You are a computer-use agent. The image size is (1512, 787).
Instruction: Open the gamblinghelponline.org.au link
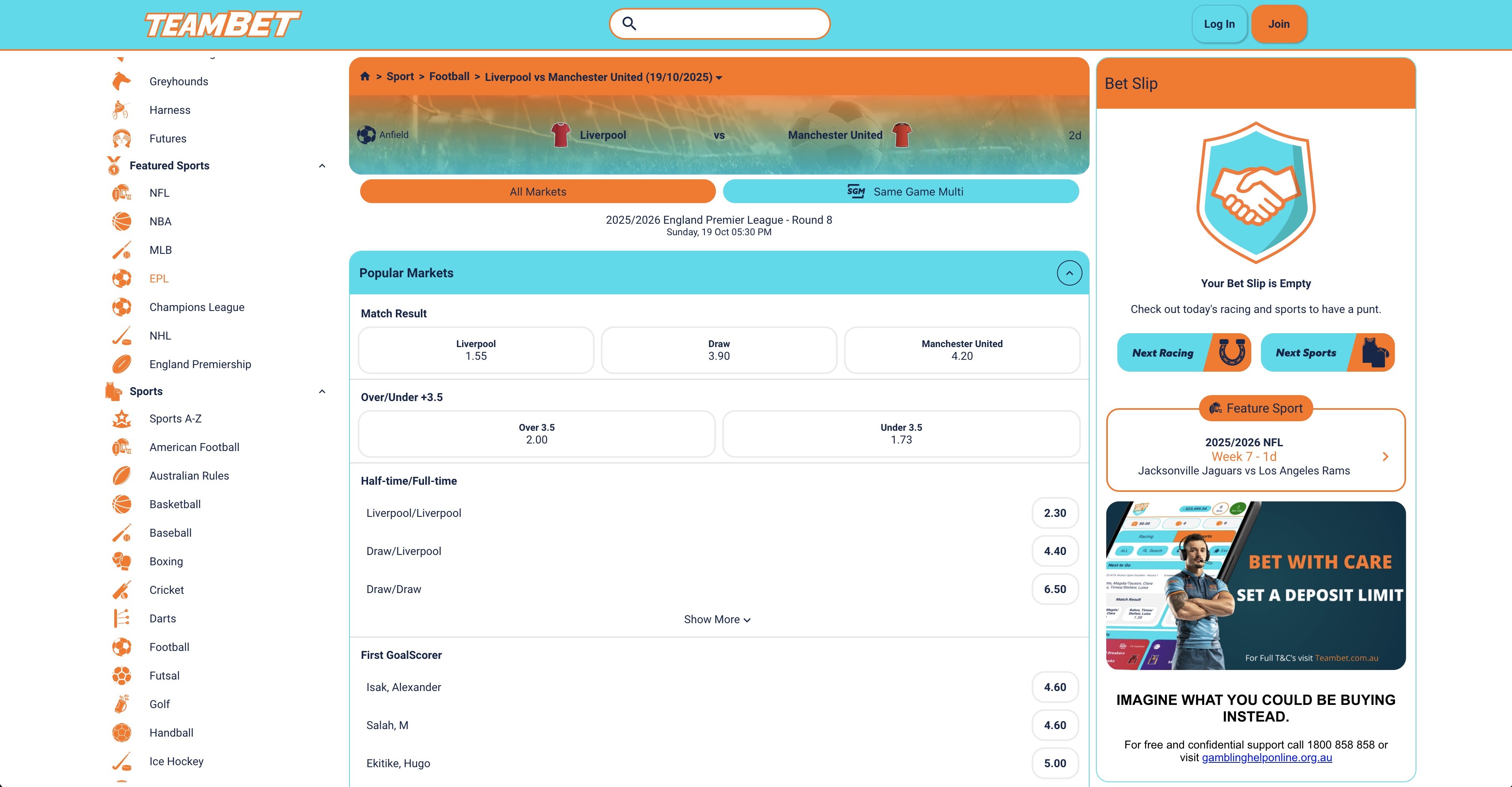[x=1266, y=758]
